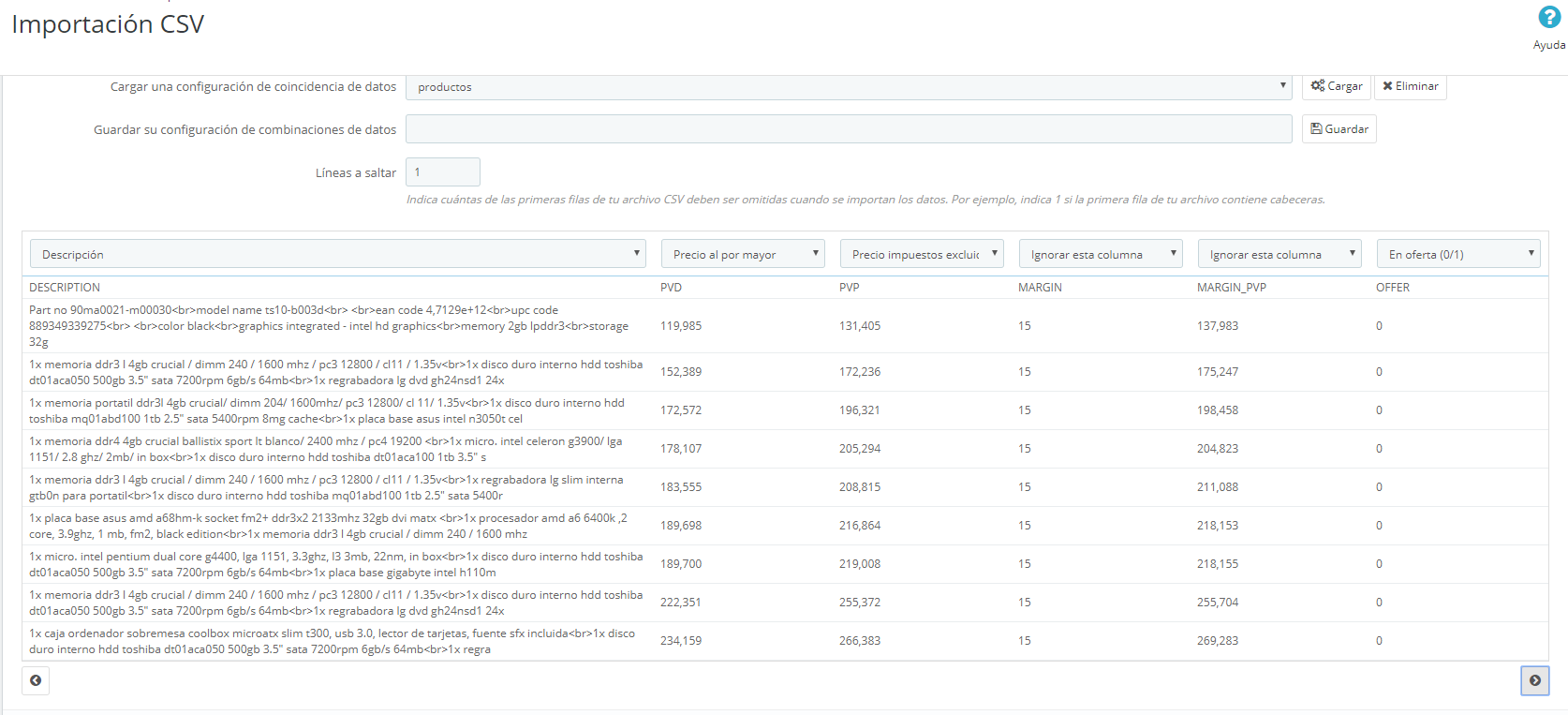The image size is (1568, 715).
Task: Click the PVD value 119,985 cell
Action: click(681, 326)
